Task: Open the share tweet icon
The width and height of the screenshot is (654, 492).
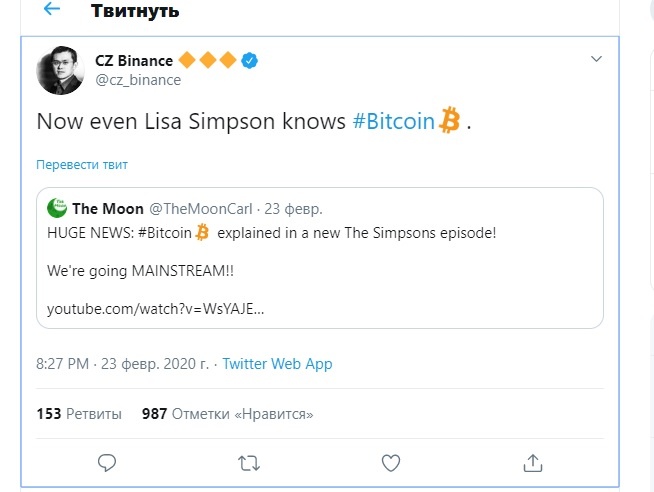Action: 533,462
